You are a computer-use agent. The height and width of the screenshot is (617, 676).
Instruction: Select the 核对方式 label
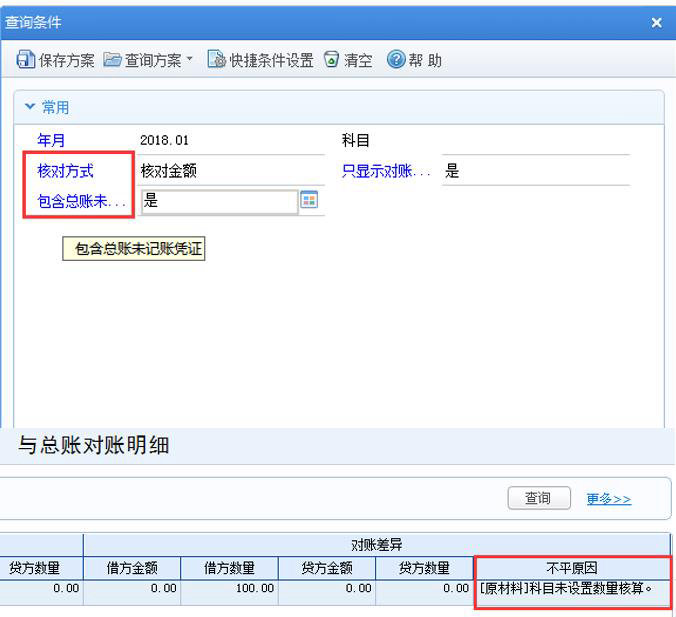point(65,171)
